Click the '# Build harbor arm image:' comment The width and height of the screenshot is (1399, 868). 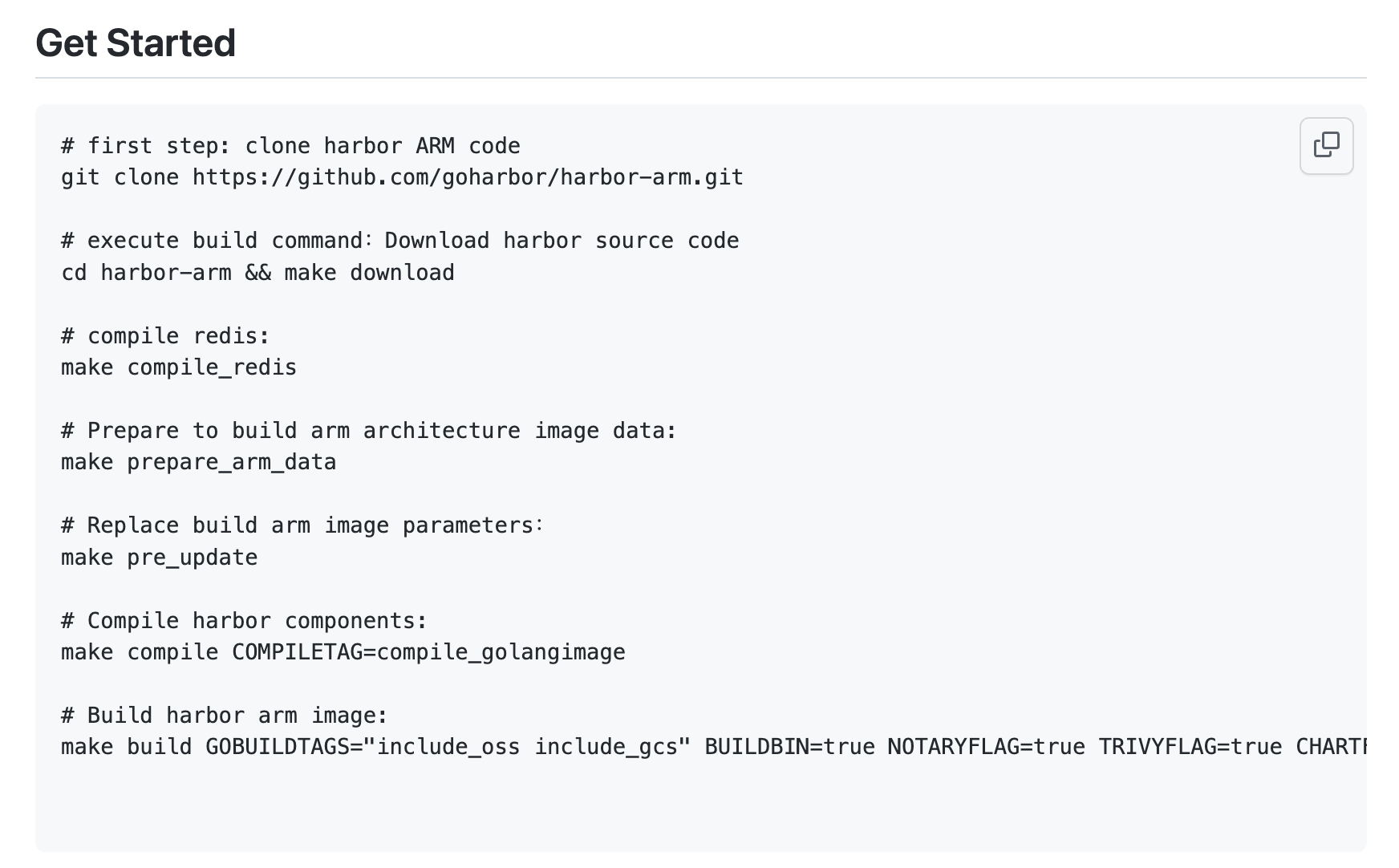(224, 716)
